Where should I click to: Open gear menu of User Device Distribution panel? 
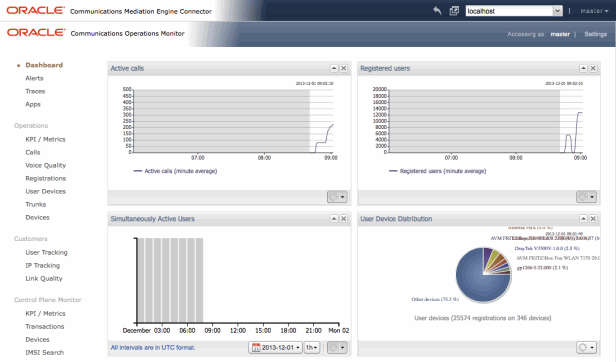click(x=587, y=347)
